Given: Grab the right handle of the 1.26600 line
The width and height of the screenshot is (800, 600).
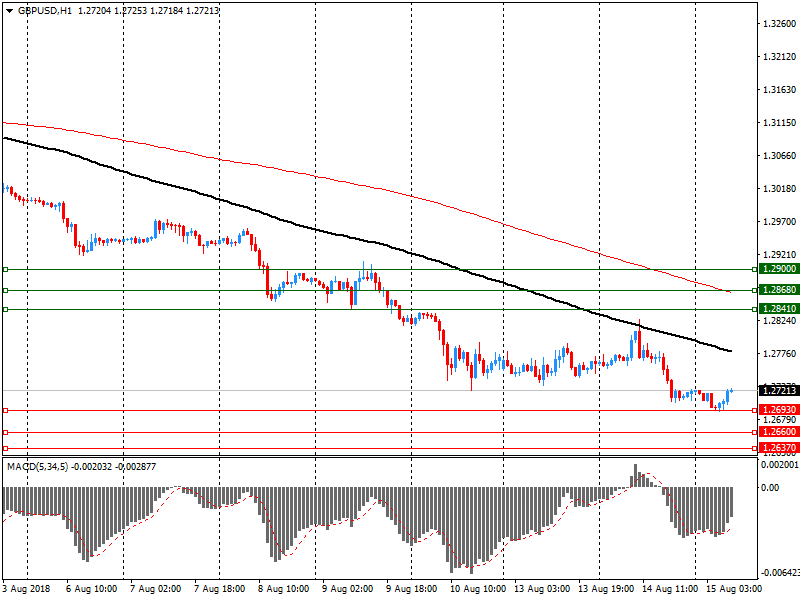Looking at the screenshot, I should point(755,433).
